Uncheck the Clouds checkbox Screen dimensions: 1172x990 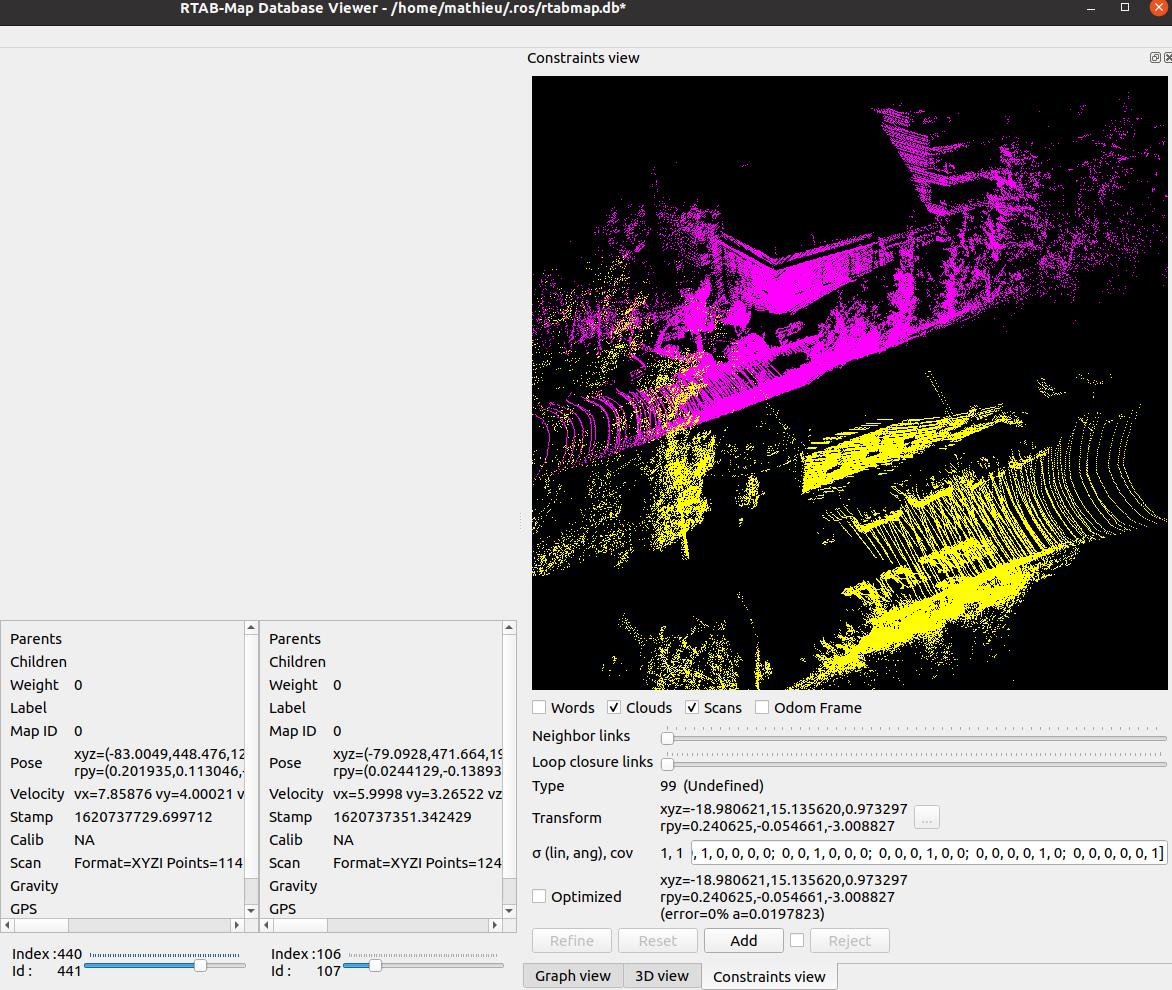pyautogui.click(x=614, y=707)
